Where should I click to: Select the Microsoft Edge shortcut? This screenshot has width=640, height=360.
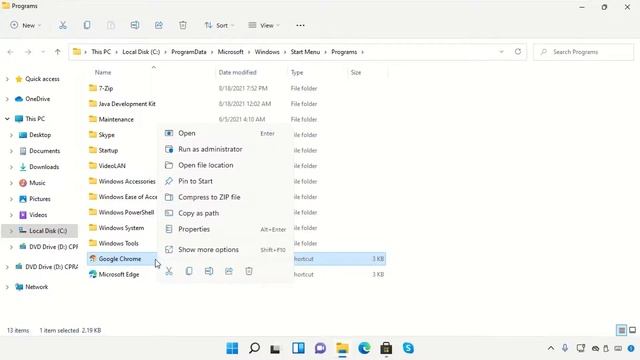point(119,274)
